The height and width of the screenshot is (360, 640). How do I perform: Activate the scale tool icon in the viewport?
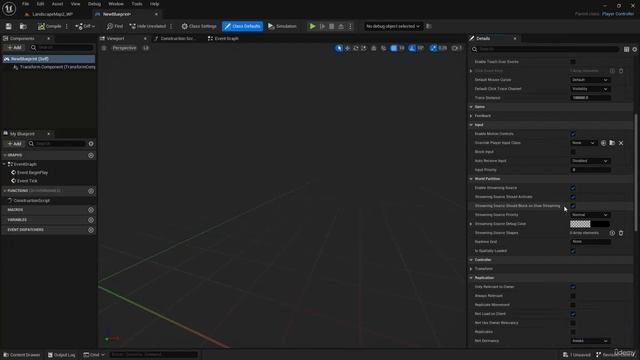(x=364, y=48)
